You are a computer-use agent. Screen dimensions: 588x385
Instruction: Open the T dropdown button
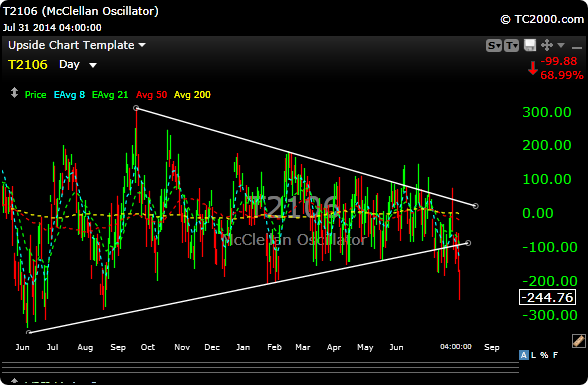point(512,46)
